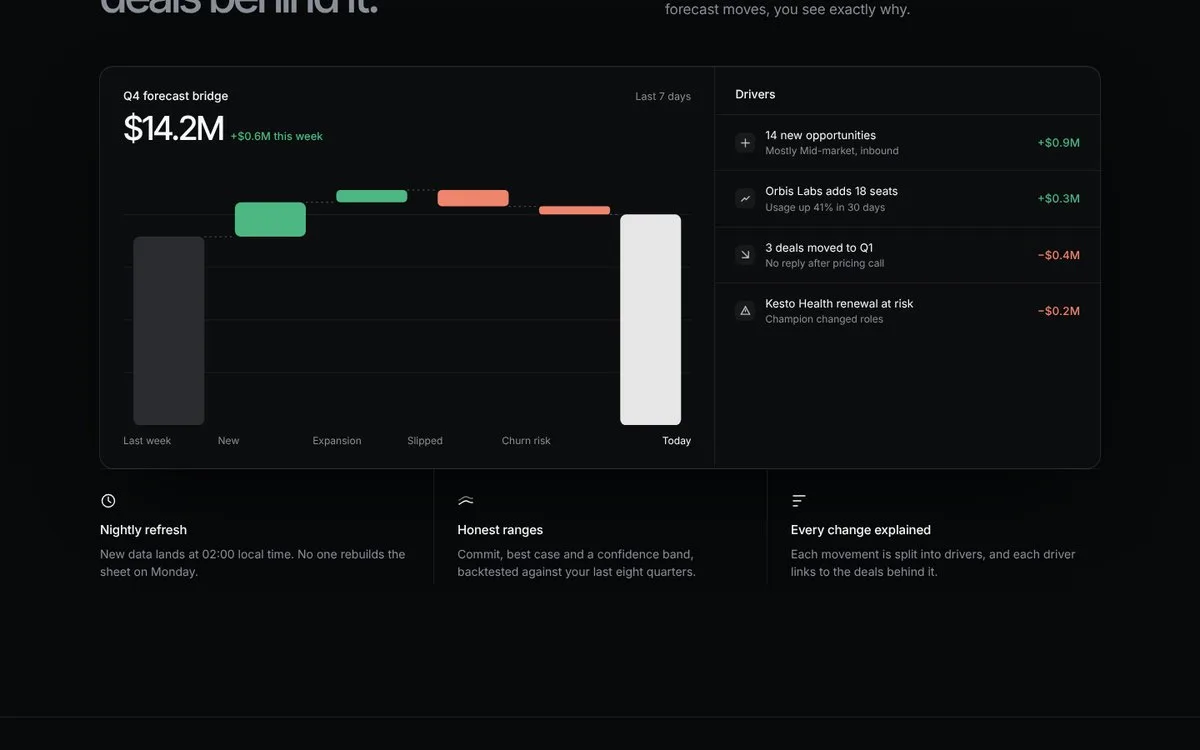The image size is (1200, 750).
Task: Click the −$0.4M driver value
Action: [1058, 255]
